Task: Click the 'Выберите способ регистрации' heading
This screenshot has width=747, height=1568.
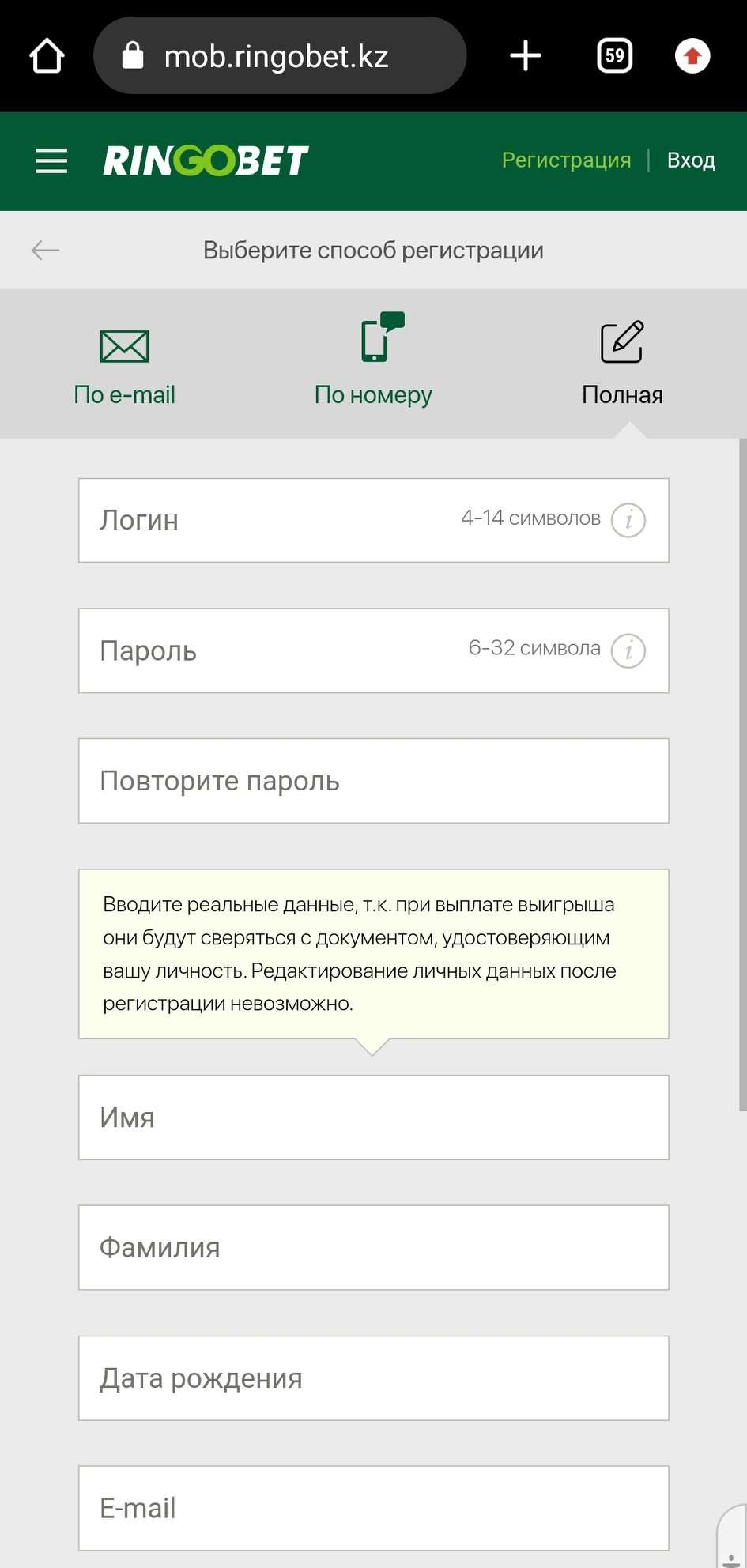Action: [x=373, y=251]
